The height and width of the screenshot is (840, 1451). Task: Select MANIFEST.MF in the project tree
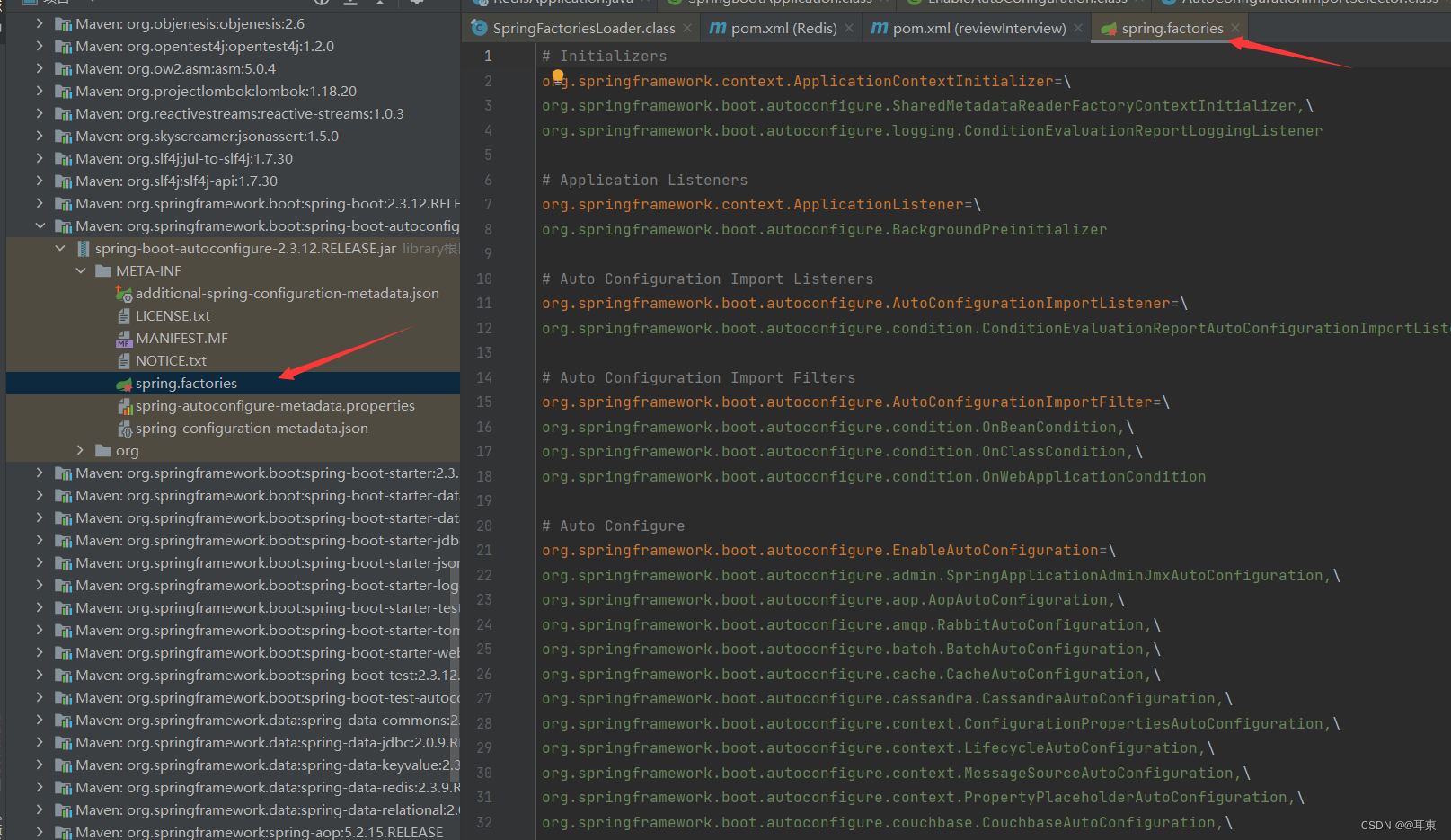coord(181,338)
